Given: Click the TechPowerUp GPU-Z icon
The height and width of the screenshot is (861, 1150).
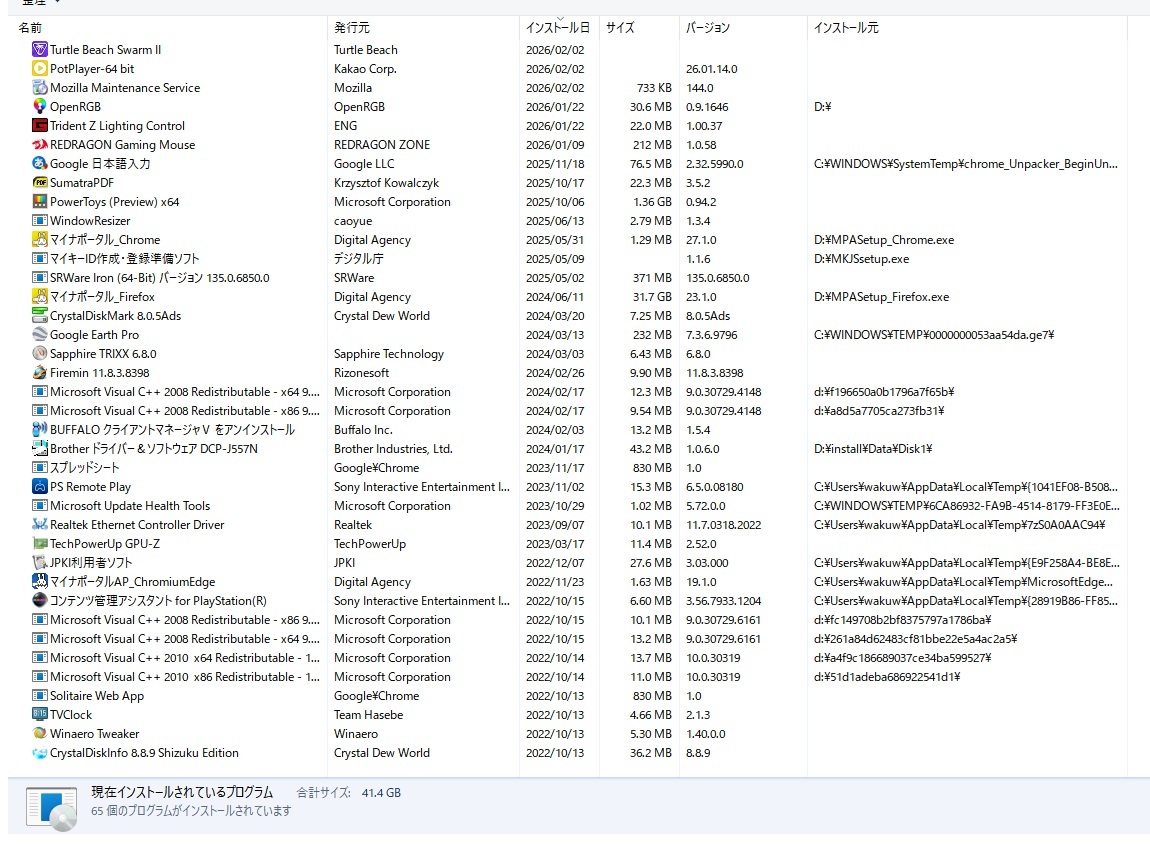Looking at the screenshot, I should (x=40, y=544).
